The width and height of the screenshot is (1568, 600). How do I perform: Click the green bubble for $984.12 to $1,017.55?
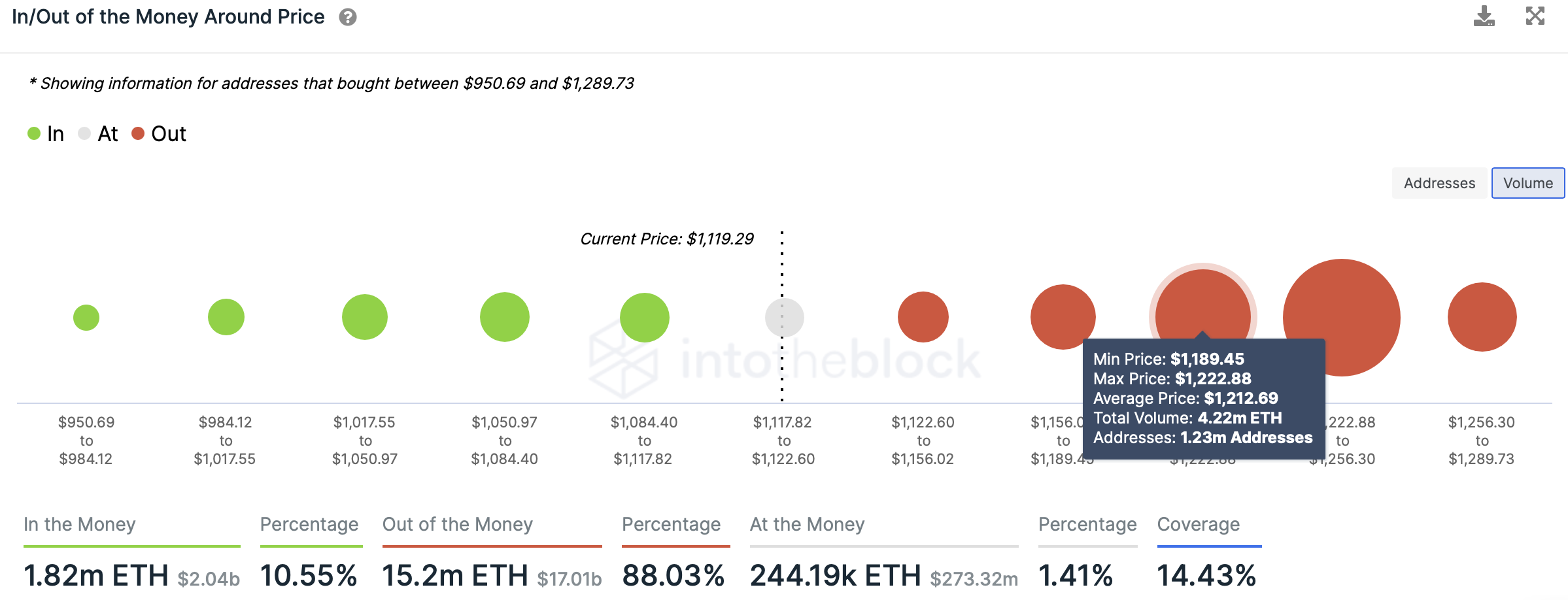[226, 317]
